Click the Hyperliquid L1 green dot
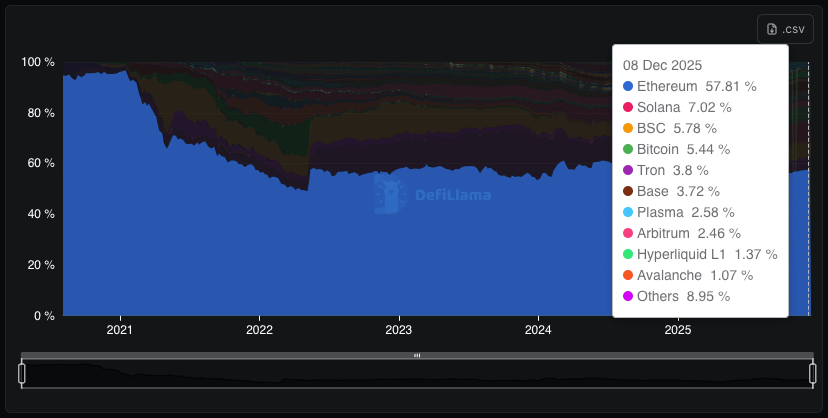This screenshot has height=418, width=828. (628, 254)
